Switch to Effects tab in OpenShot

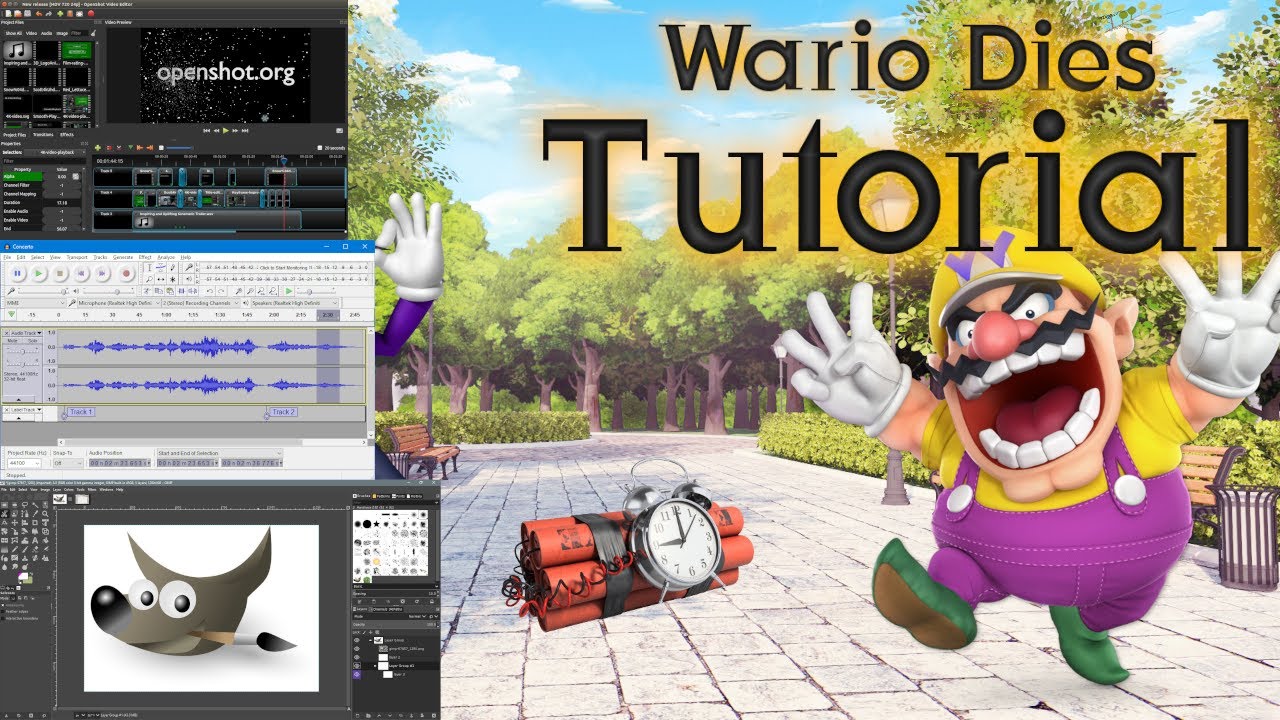tap(67, 135)
